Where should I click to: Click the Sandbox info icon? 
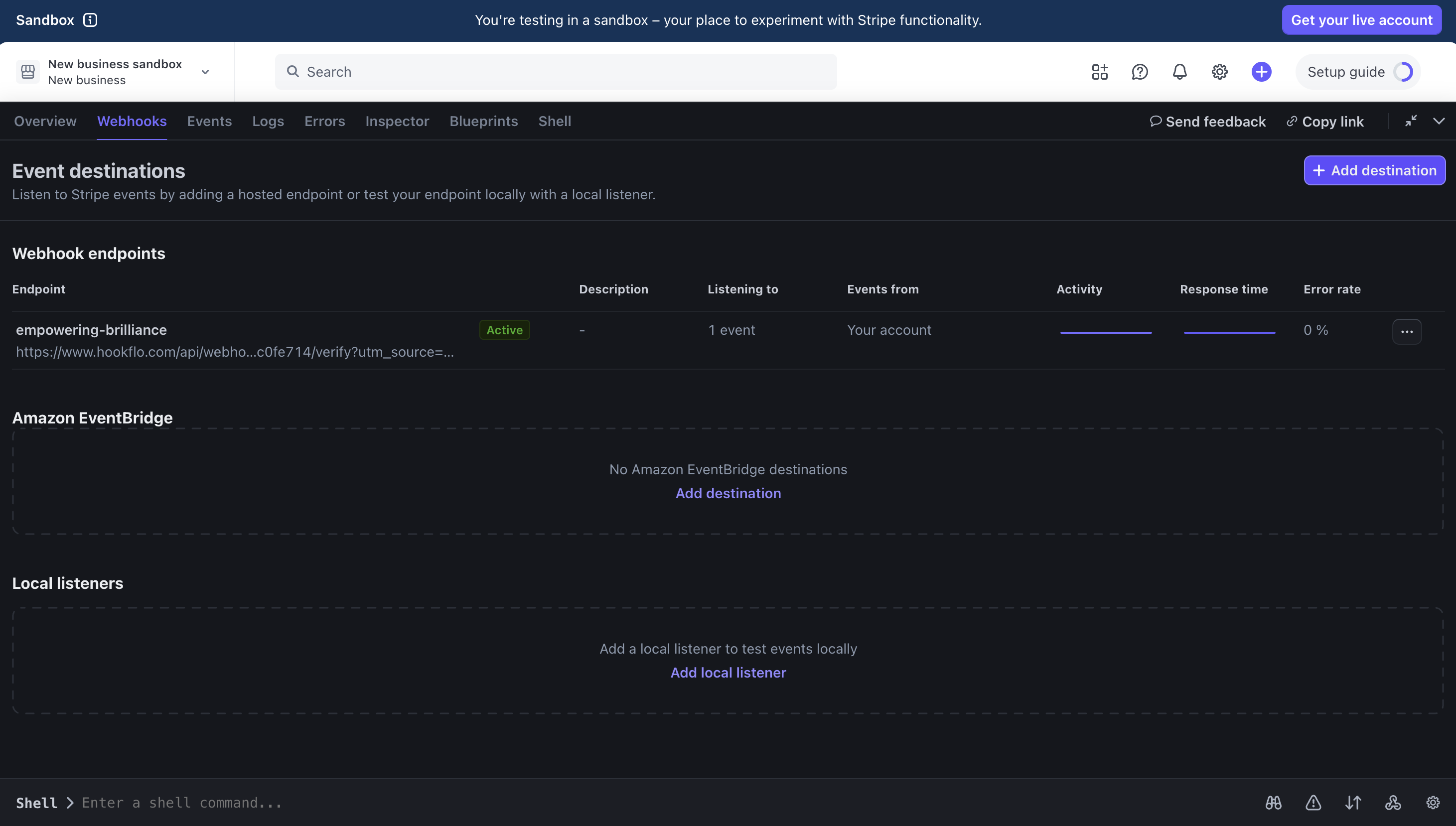[x=90, y=20]
